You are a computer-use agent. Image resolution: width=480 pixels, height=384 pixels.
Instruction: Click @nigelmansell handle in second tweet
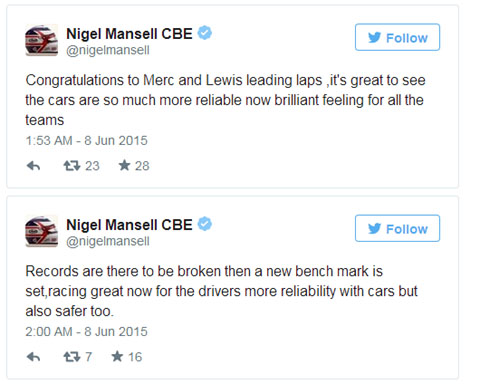pos(108,241)
